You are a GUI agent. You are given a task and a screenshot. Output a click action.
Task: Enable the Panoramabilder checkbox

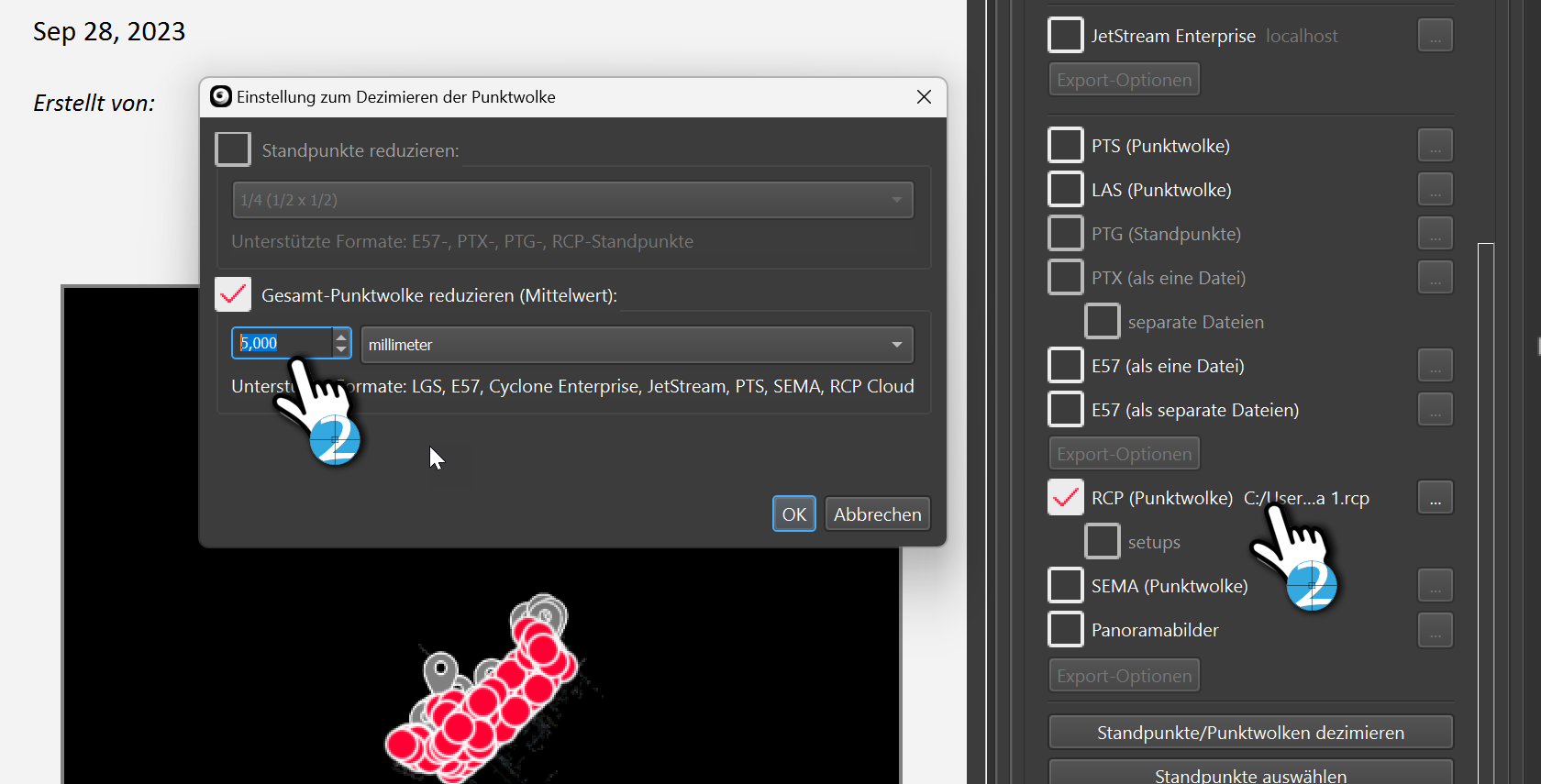pos(1065,630)
